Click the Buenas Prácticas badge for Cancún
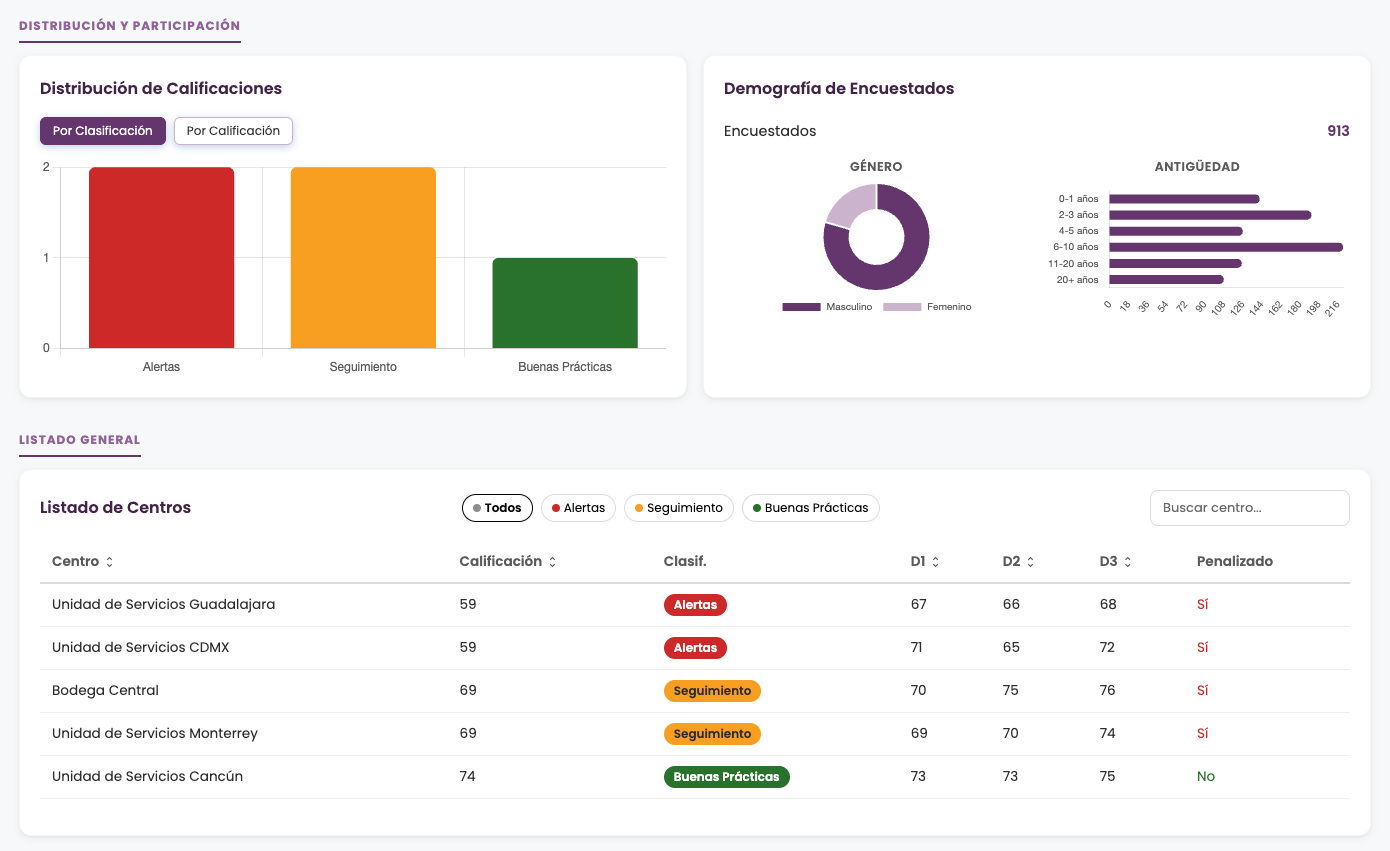The image size is (1390, 851). point(727,777)
